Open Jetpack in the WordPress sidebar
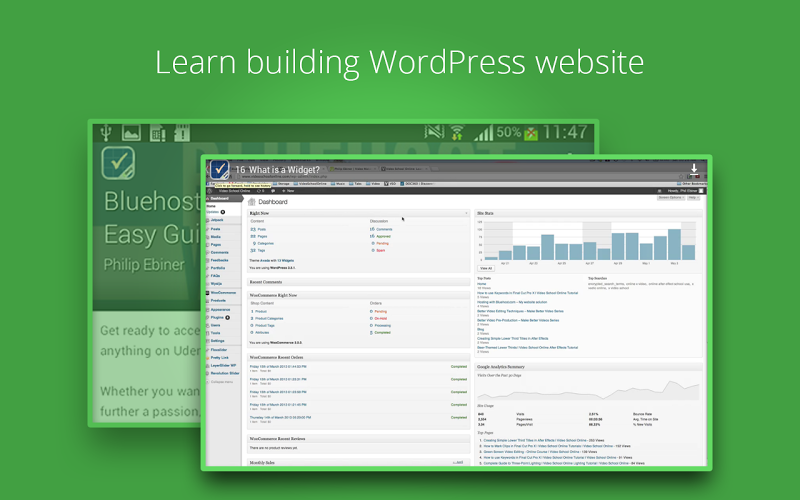This screenshot has height=500, width=800. [217, 220]
